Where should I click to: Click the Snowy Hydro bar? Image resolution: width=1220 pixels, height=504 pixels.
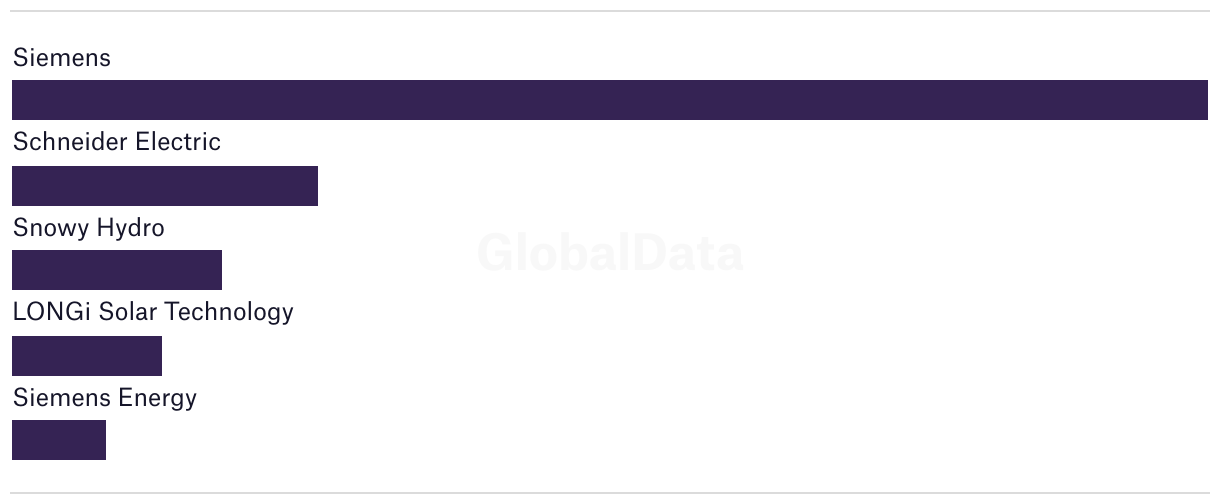pyautogui.click(x=117, y=270)
